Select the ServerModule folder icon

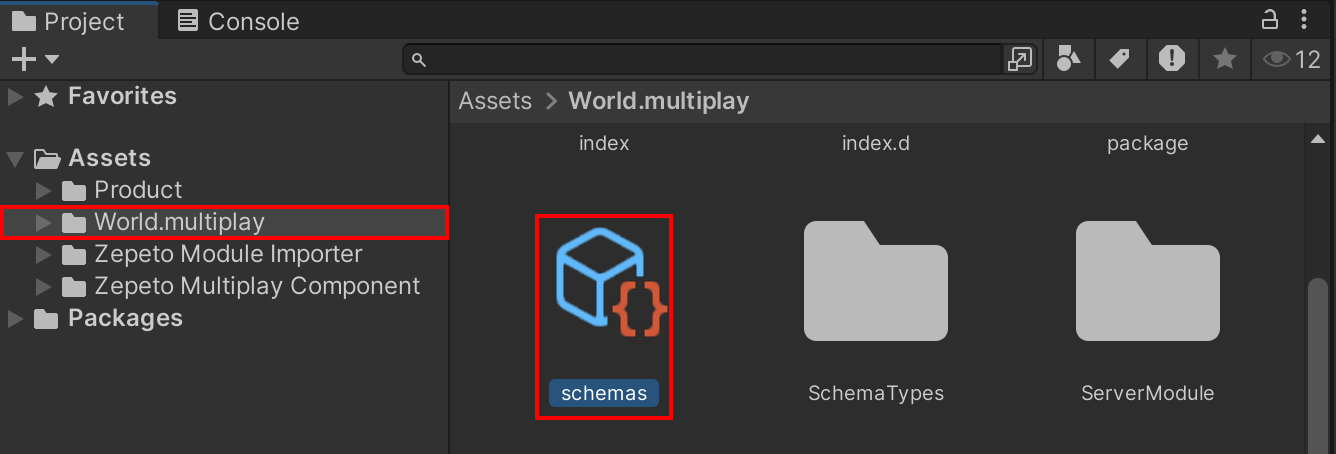1148,282
